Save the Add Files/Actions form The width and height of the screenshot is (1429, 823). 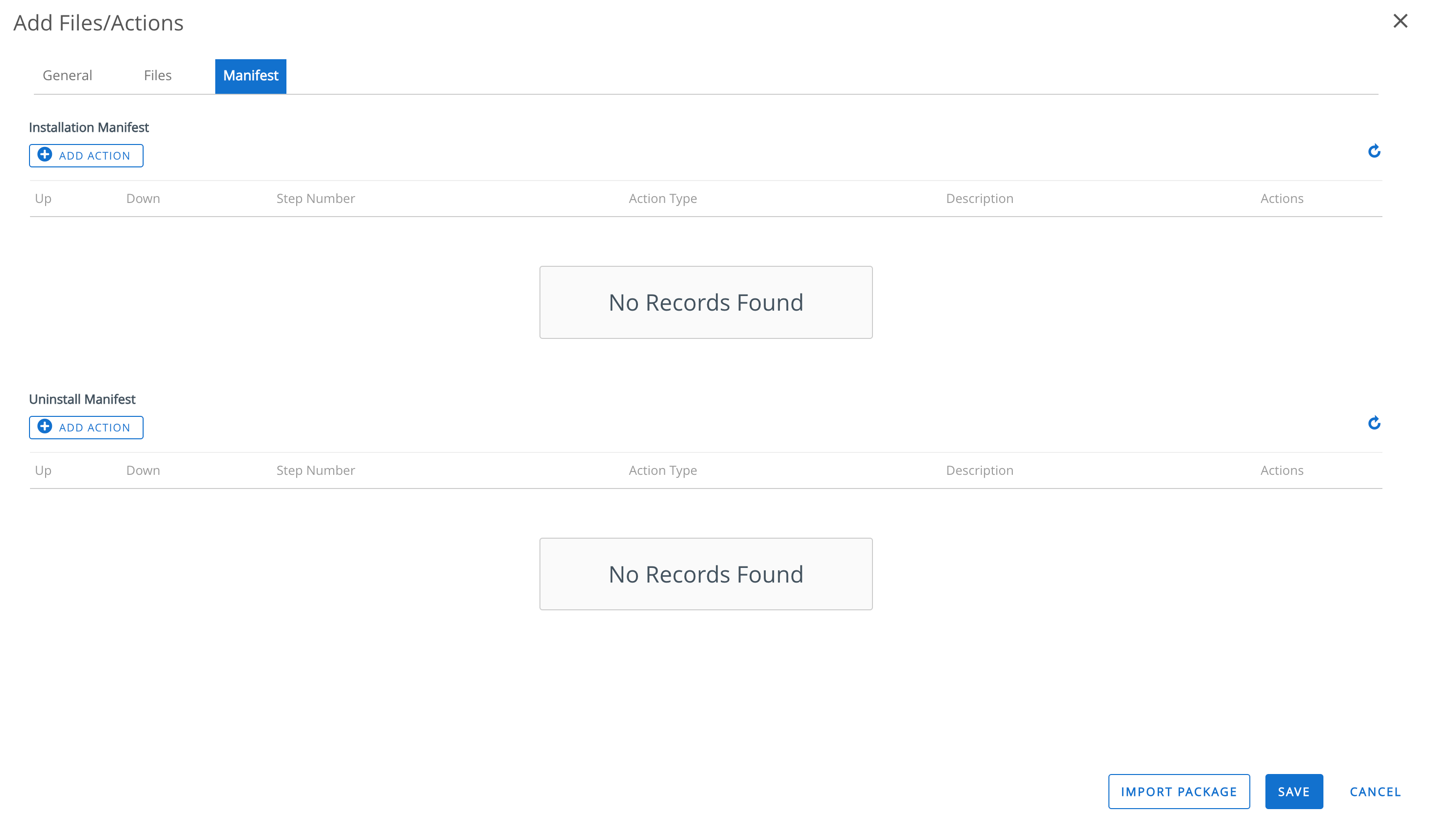click(1294, 791)
